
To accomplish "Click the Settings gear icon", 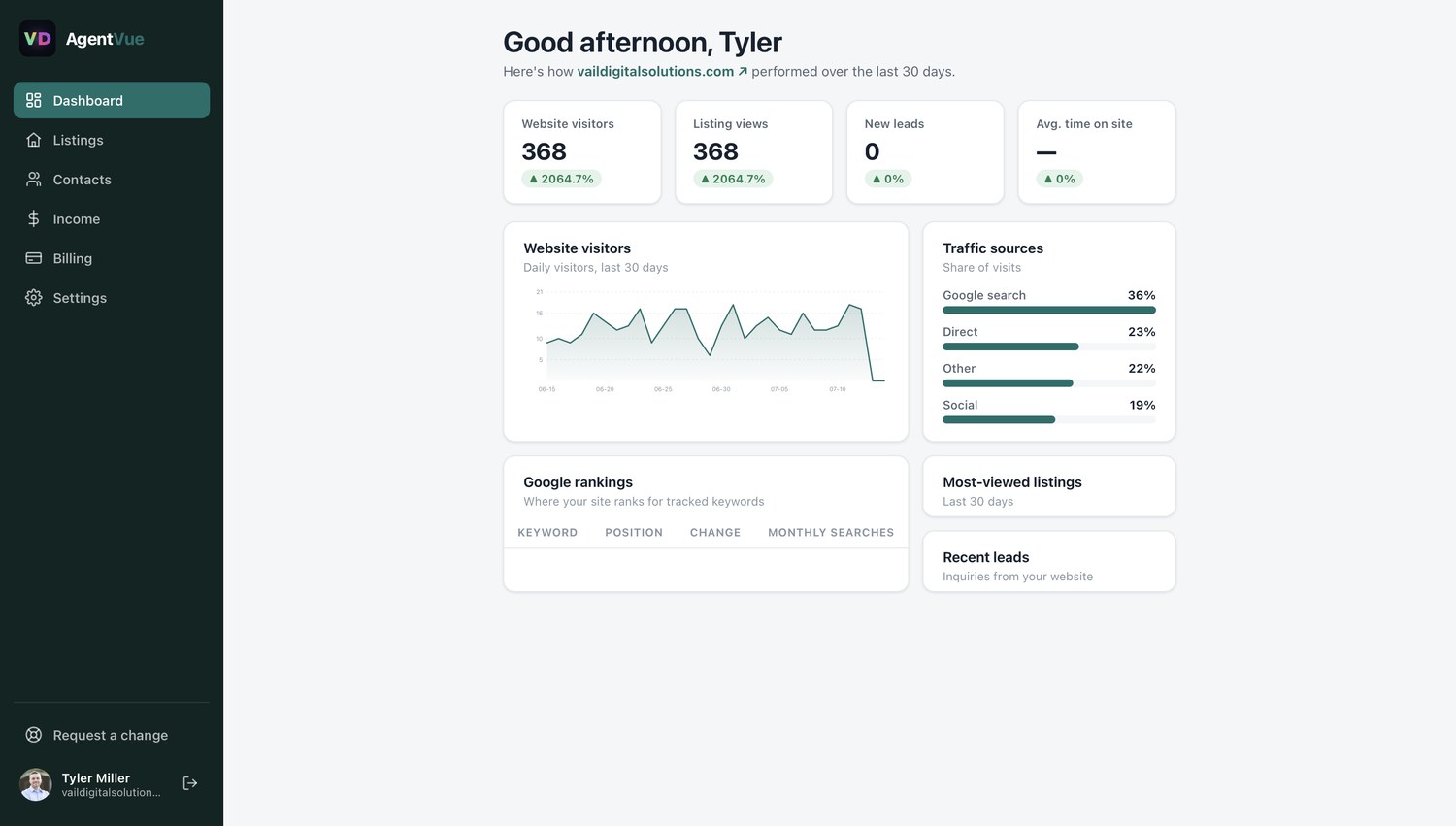I will (x=34, y=298).
